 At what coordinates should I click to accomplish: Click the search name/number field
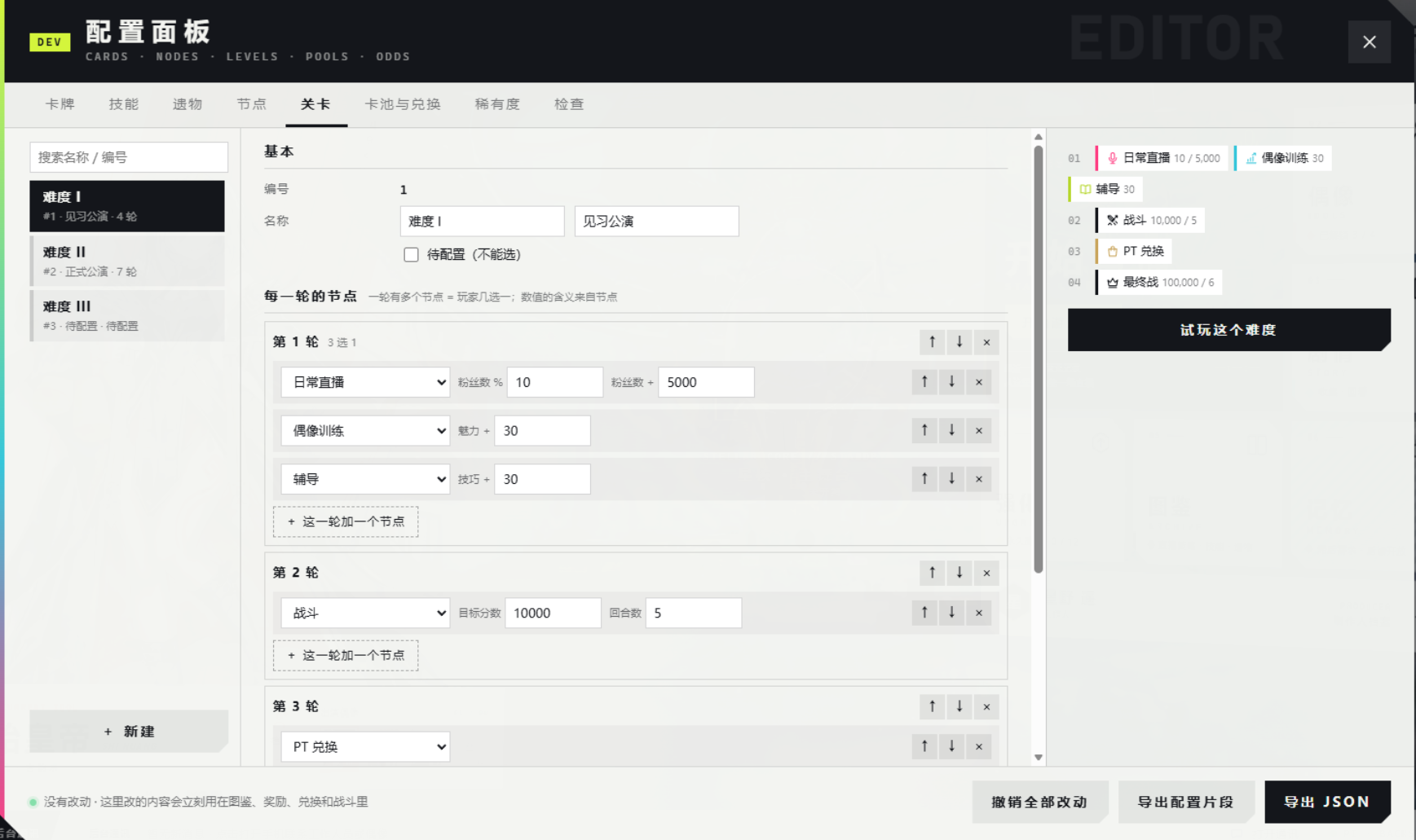pos(129,157)
